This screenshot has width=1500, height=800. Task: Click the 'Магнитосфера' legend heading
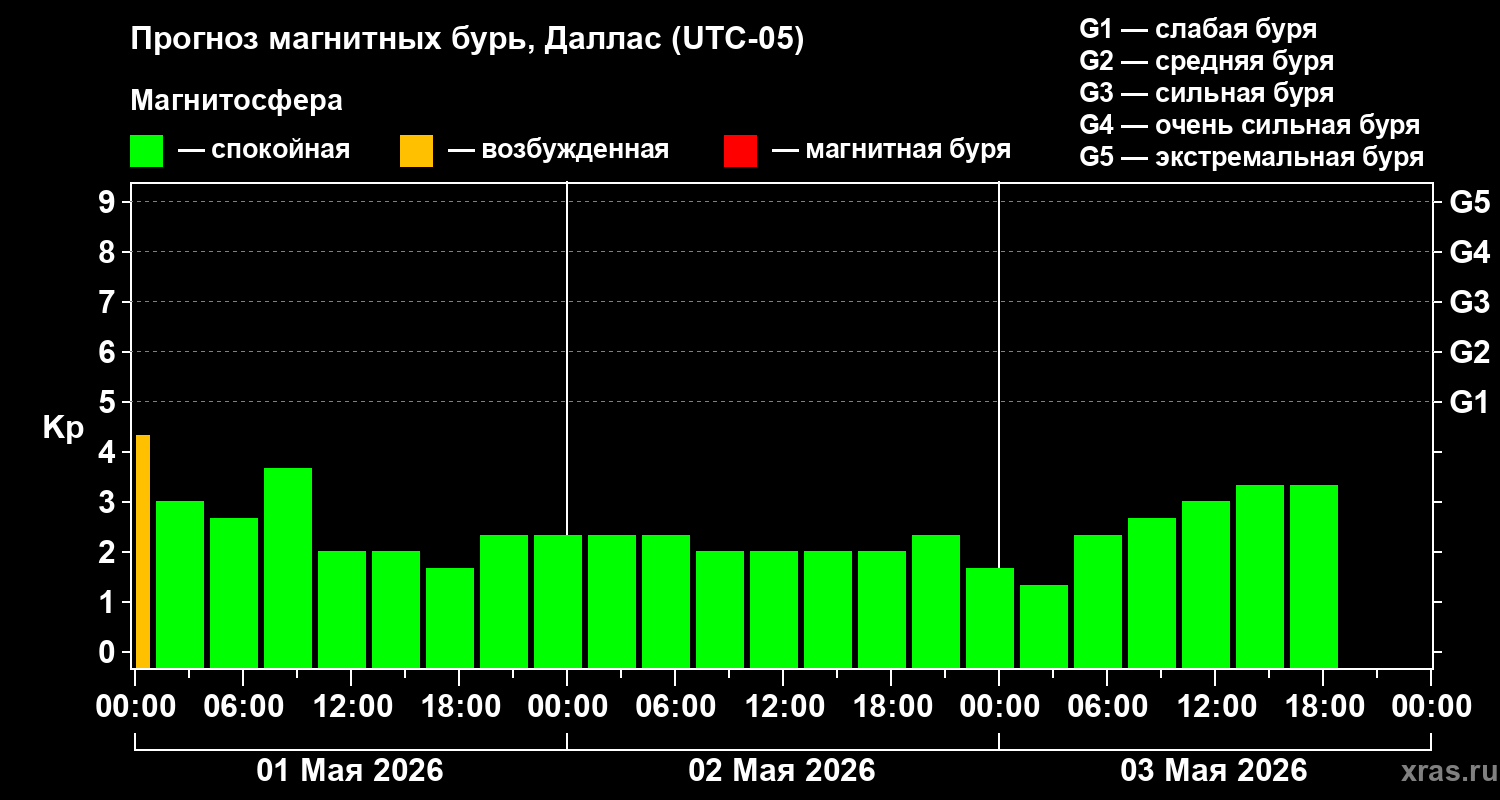coord(236,101)
